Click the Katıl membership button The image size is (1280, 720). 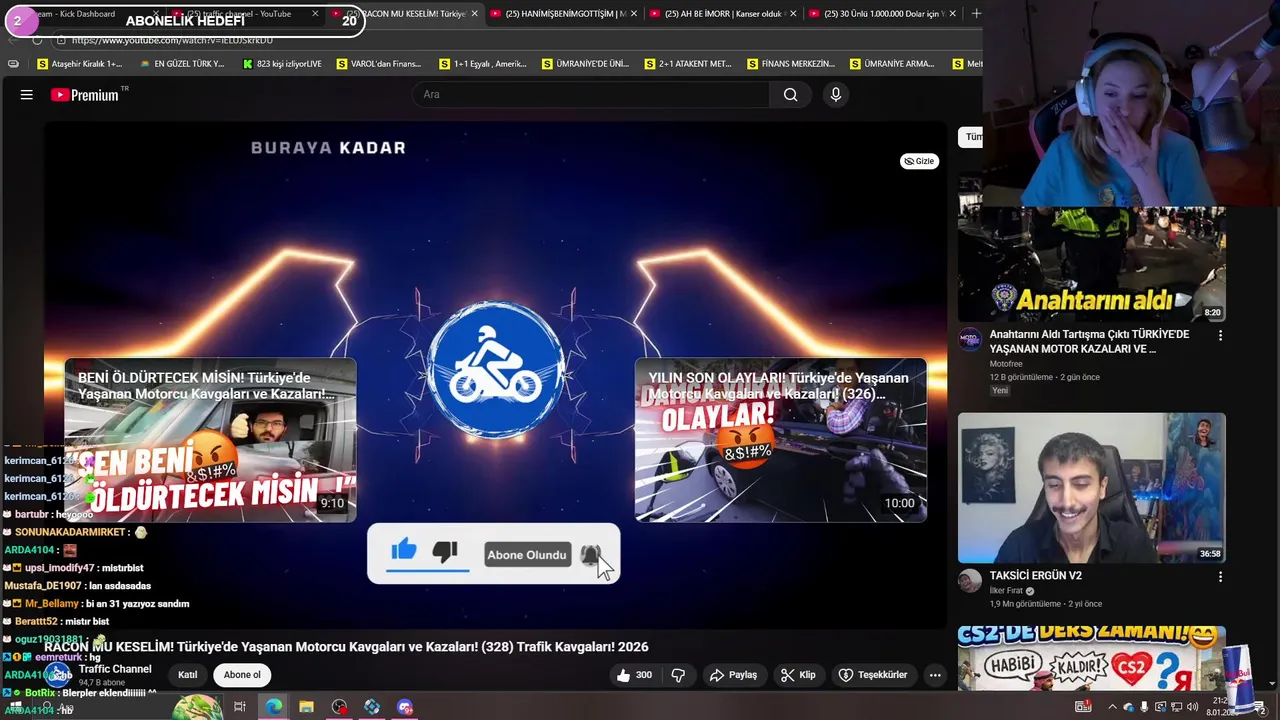pos(188,675)
